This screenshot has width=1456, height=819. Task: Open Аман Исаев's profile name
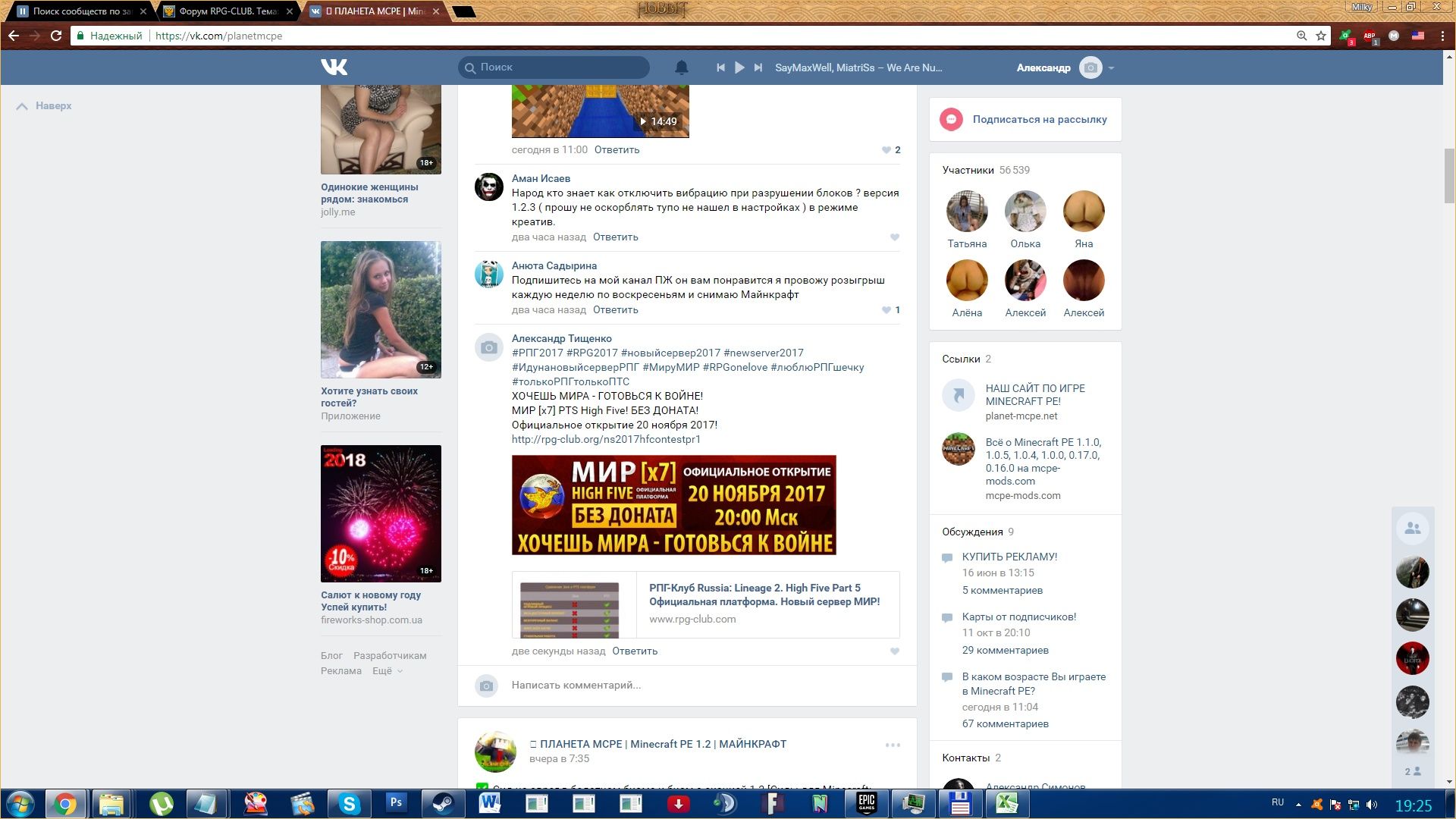pos(541,179)
